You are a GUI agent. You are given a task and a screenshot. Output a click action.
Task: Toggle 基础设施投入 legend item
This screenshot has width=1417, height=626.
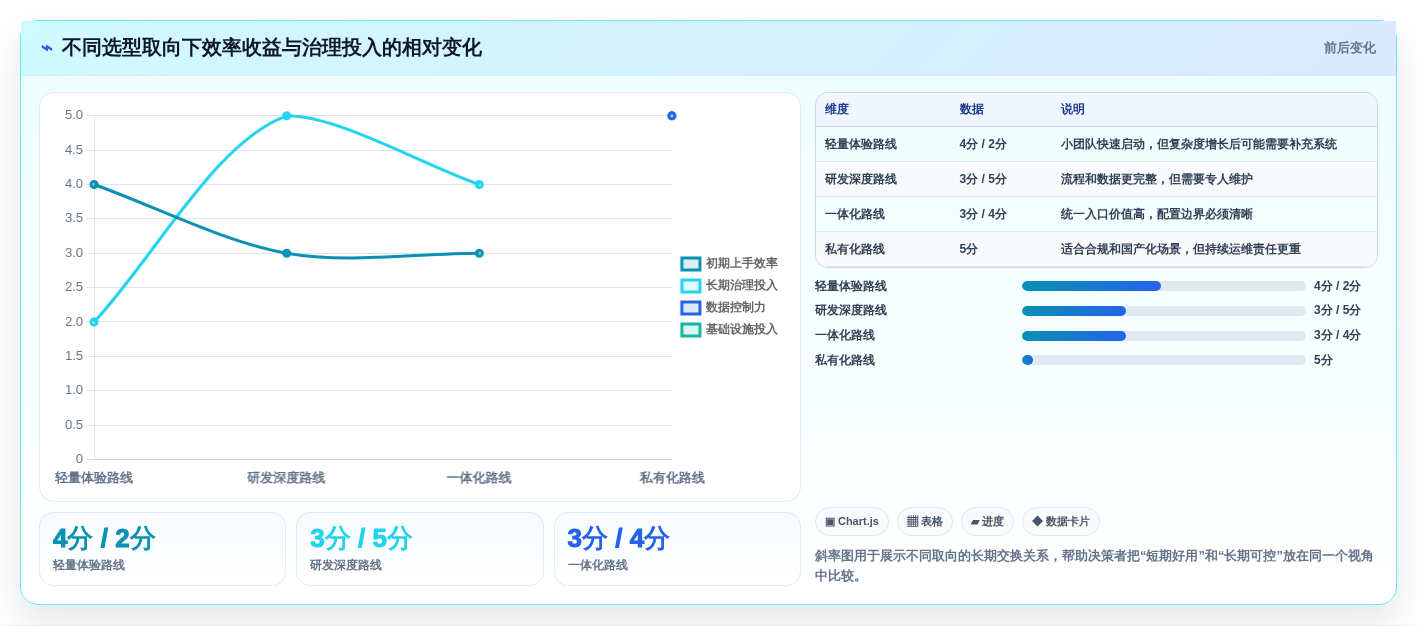point(729,330)
